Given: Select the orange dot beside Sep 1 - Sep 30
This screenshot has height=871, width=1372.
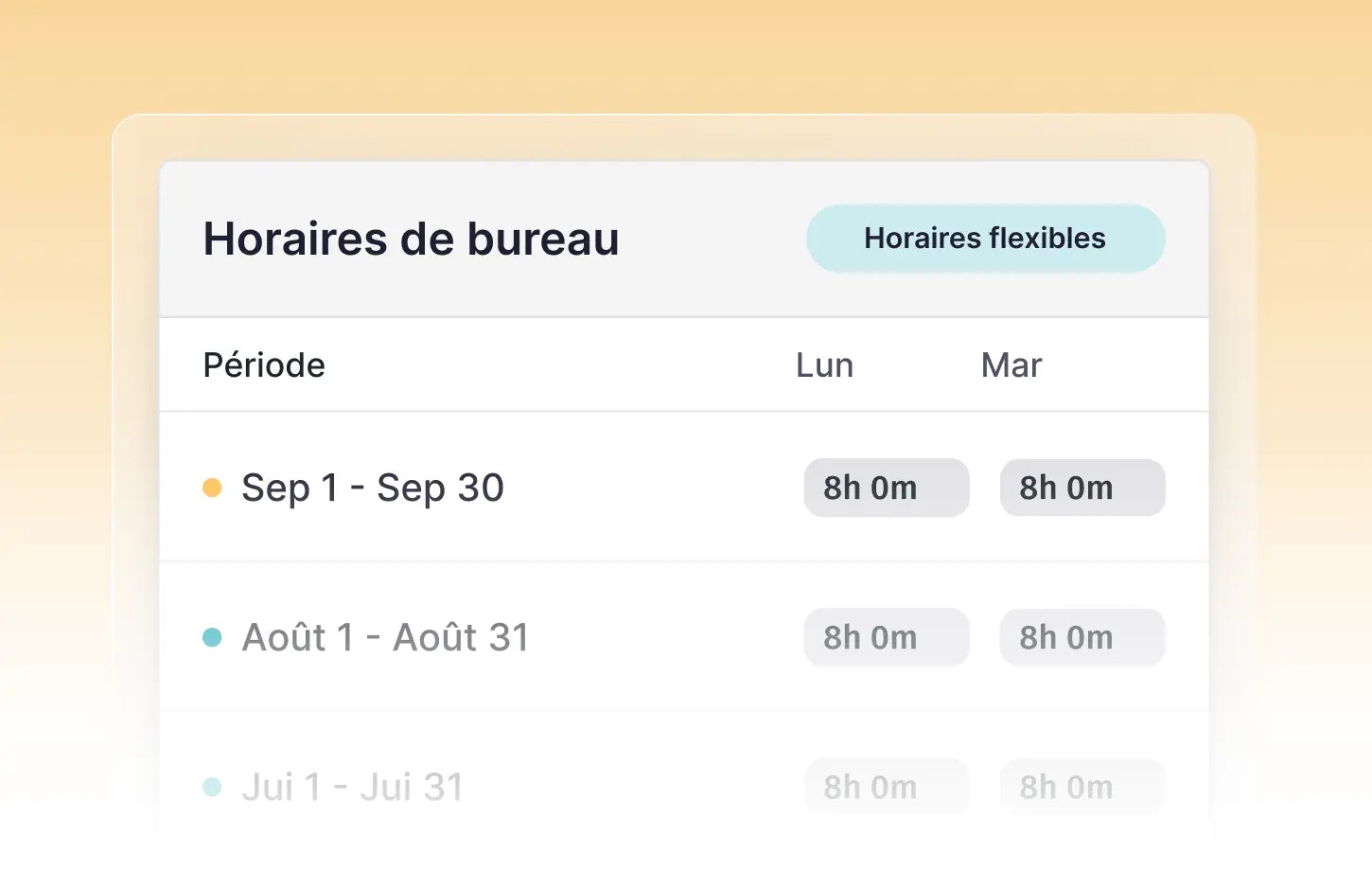Looking at the screenshot, I should coord(212,488).
